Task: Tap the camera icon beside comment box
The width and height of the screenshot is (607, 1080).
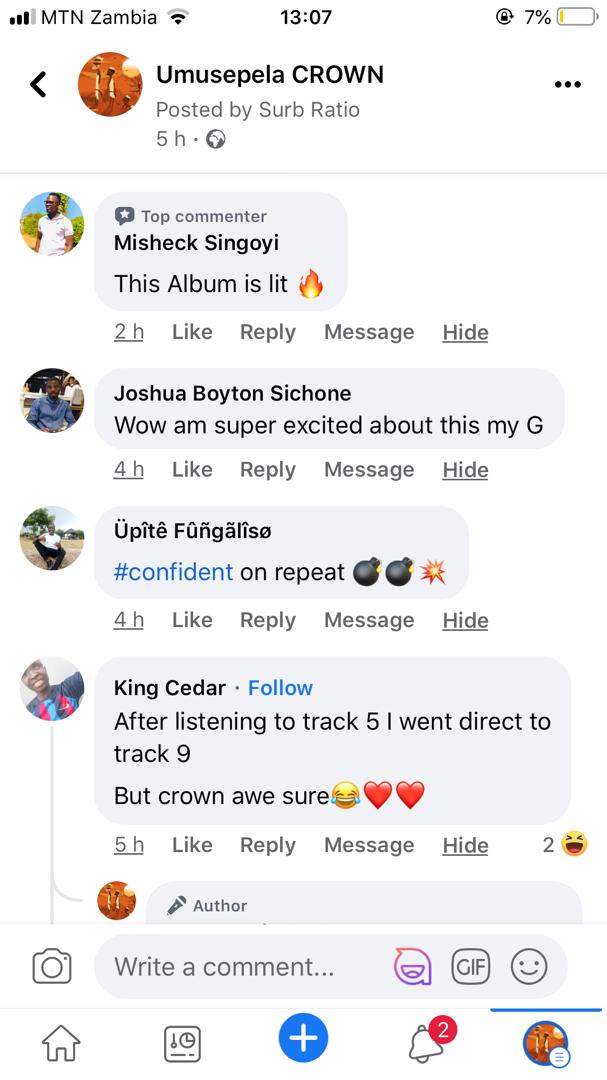Action: pos(52,967)
